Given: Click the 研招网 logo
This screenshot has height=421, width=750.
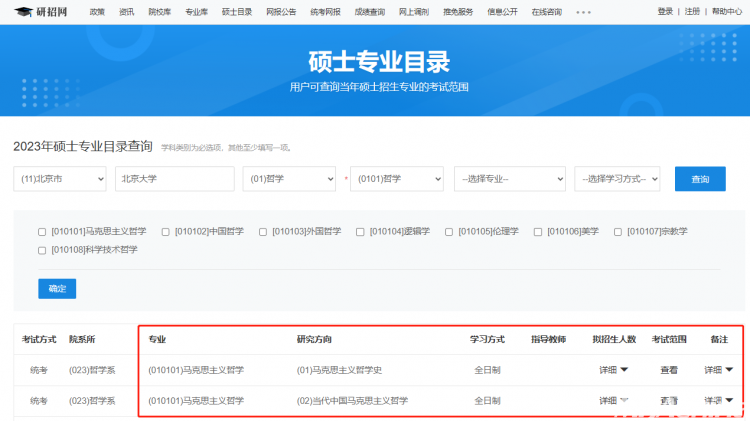Looking at the screenshot, I should 41,11.
